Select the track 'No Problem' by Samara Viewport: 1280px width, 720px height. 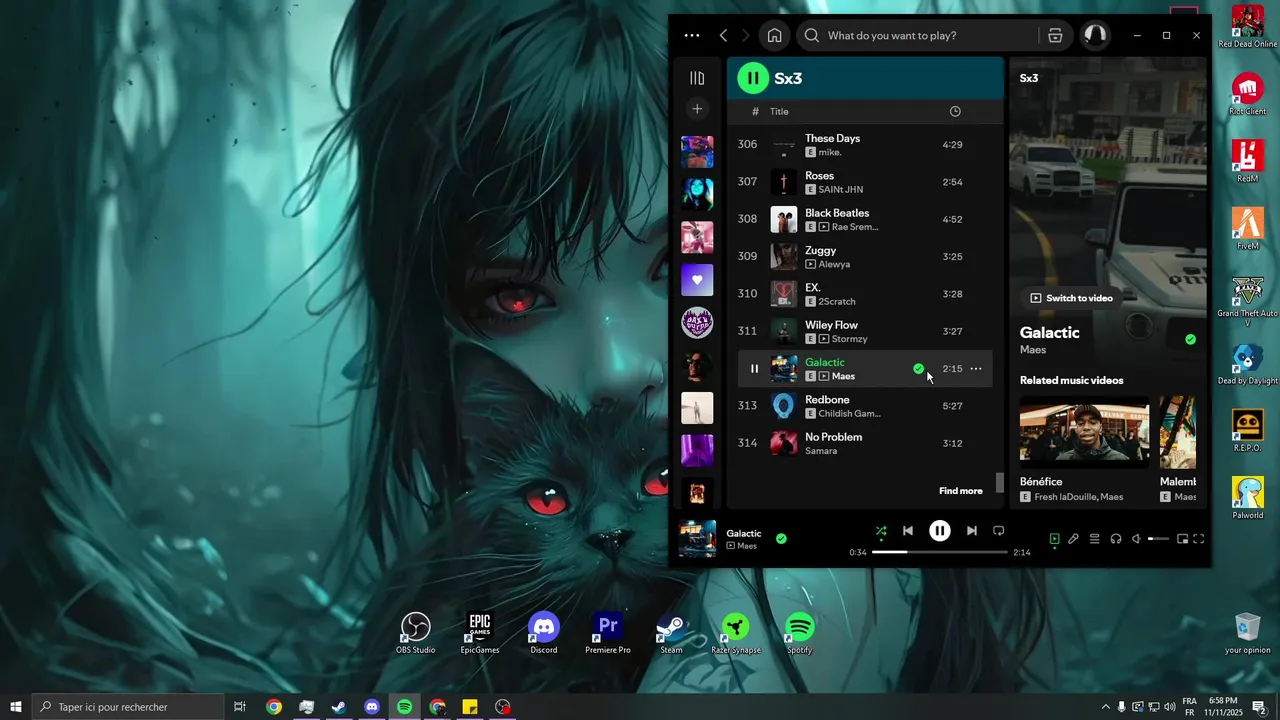point(865,443)
